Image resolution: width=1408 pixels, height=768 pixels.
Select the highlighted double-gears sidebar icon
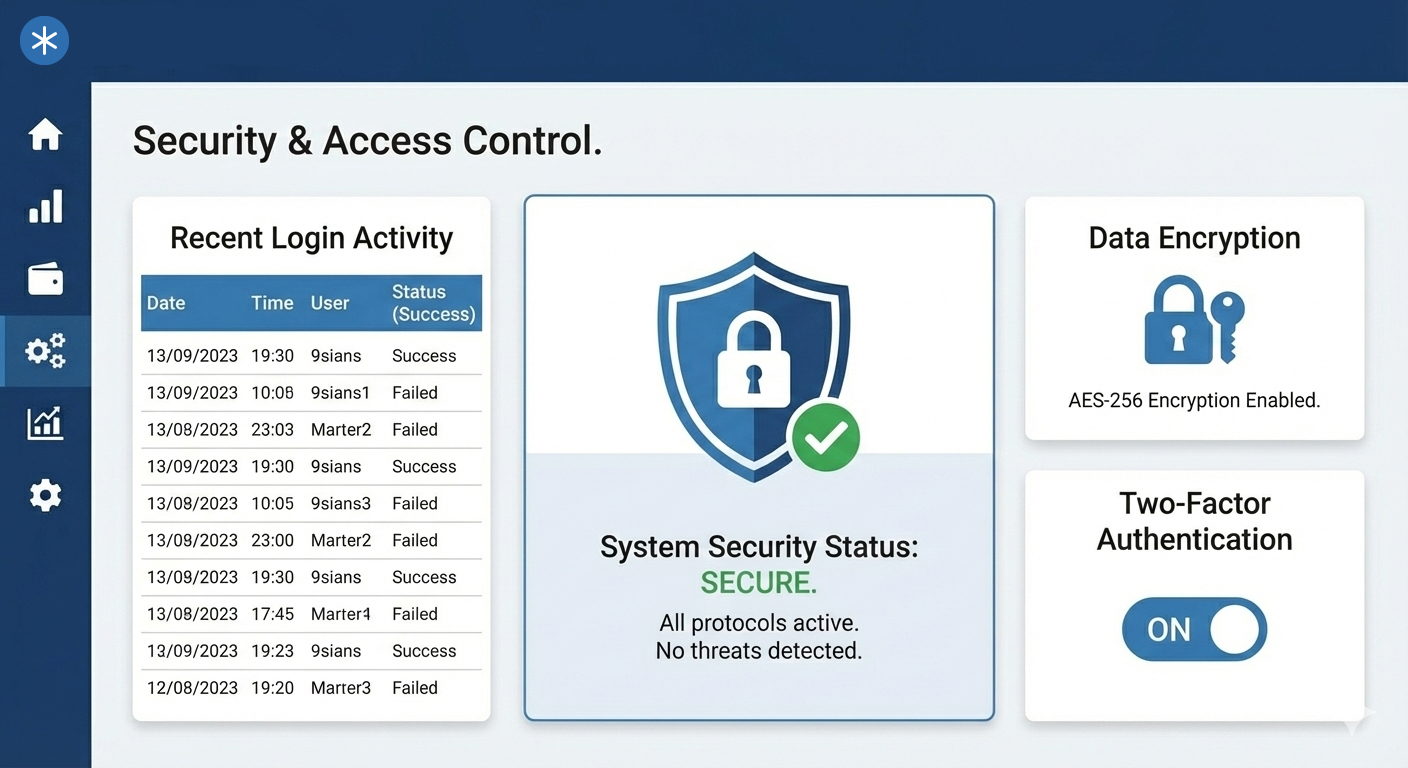(45, 351)
